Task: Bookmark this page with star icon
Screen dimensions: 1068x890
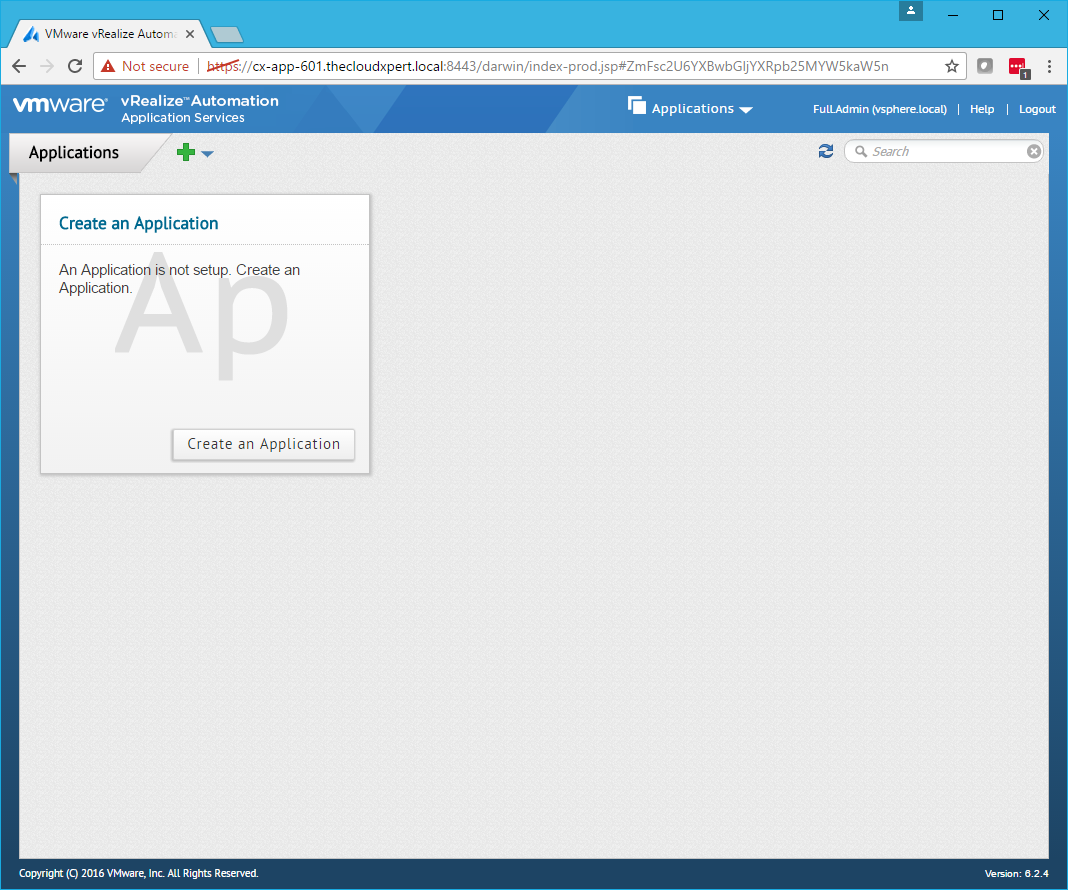Action: tap(951, 66)
